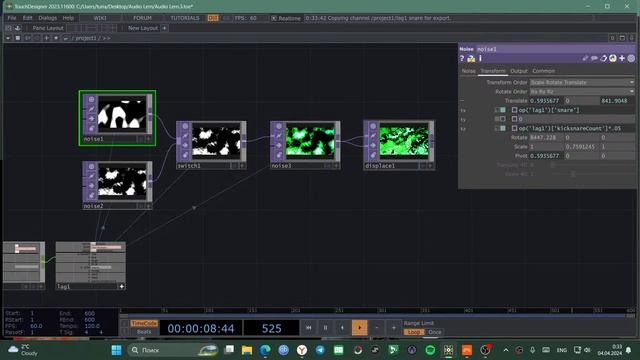Viewport: 640px width, 360px height.
Task: Click the anchor icon in layout toolbar
Action: [18, 28]
